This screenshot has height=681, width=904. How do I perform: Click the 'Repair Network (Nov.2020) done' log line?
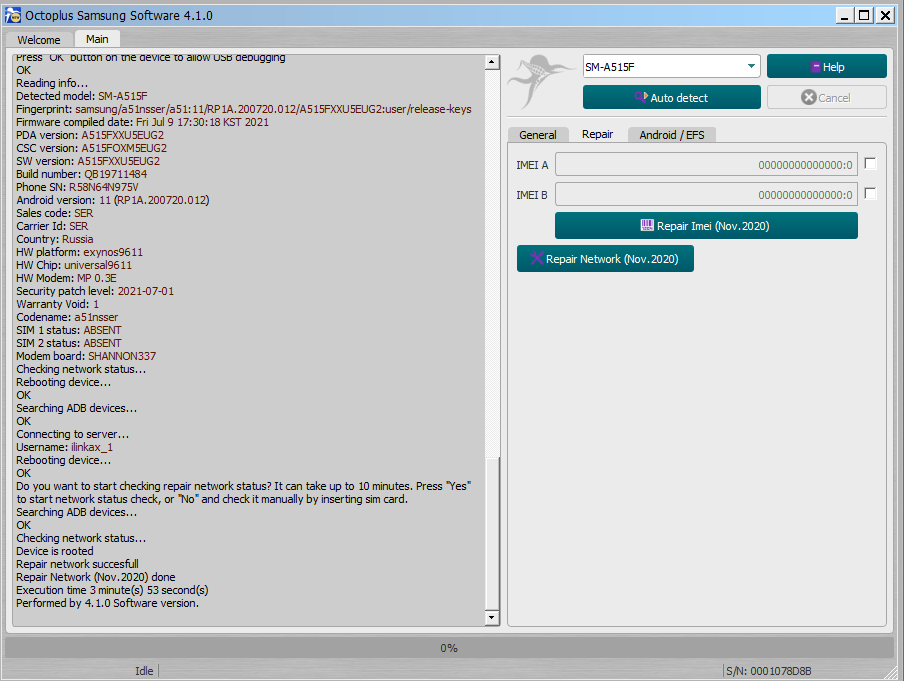tap(96, 577)
